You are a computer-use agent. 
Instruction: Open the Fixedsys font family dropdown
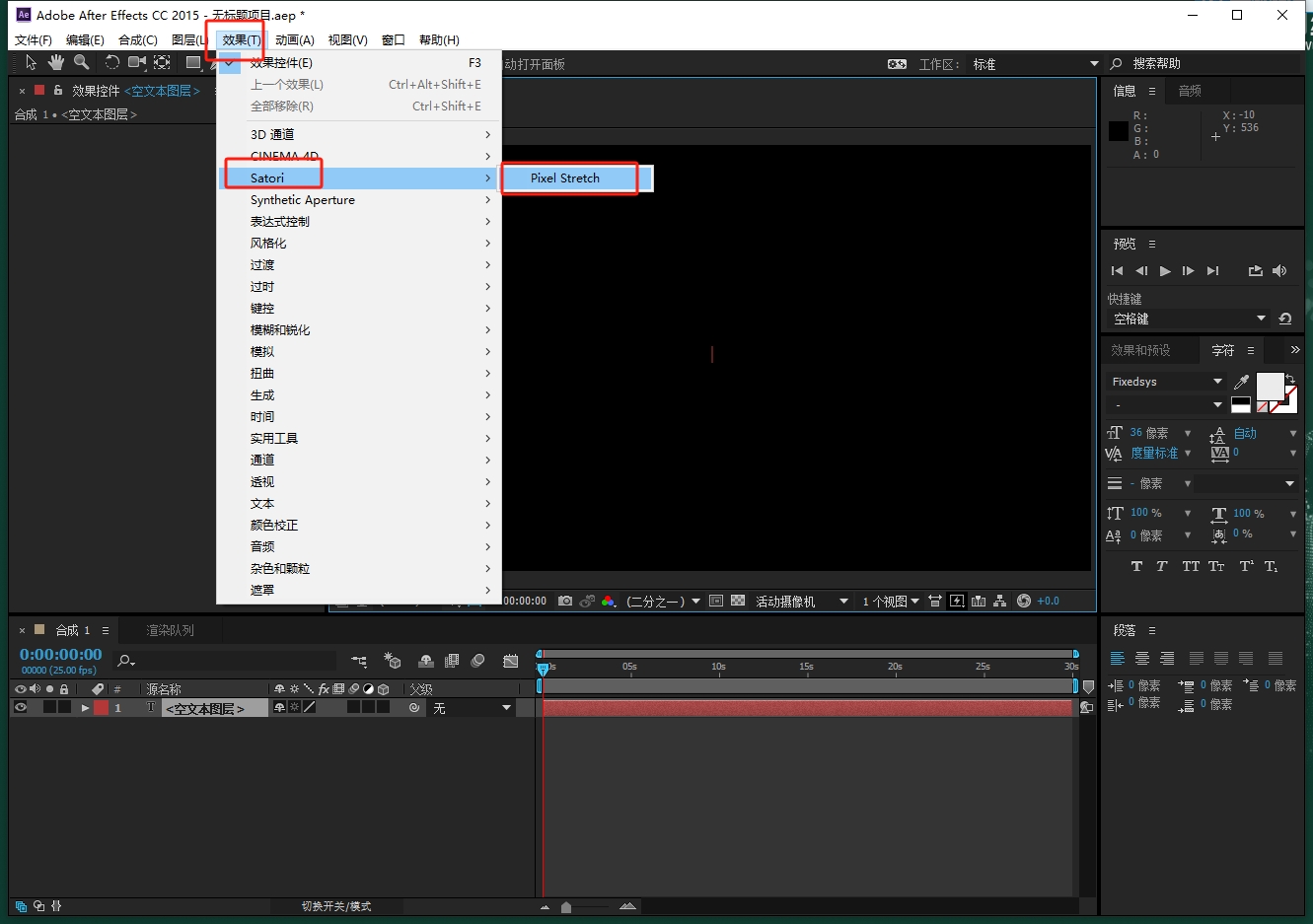(x=1217, y=382)
